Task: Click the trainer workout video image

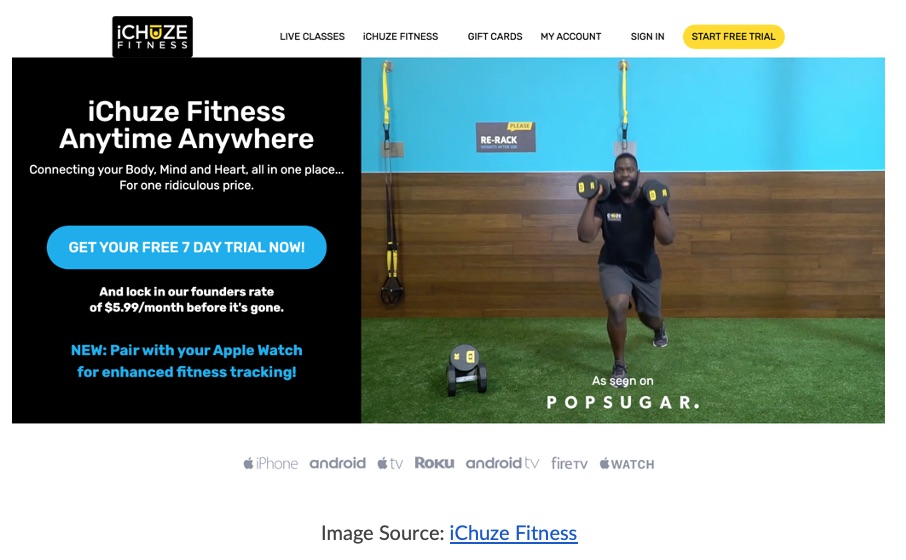Action: point(623,240)
